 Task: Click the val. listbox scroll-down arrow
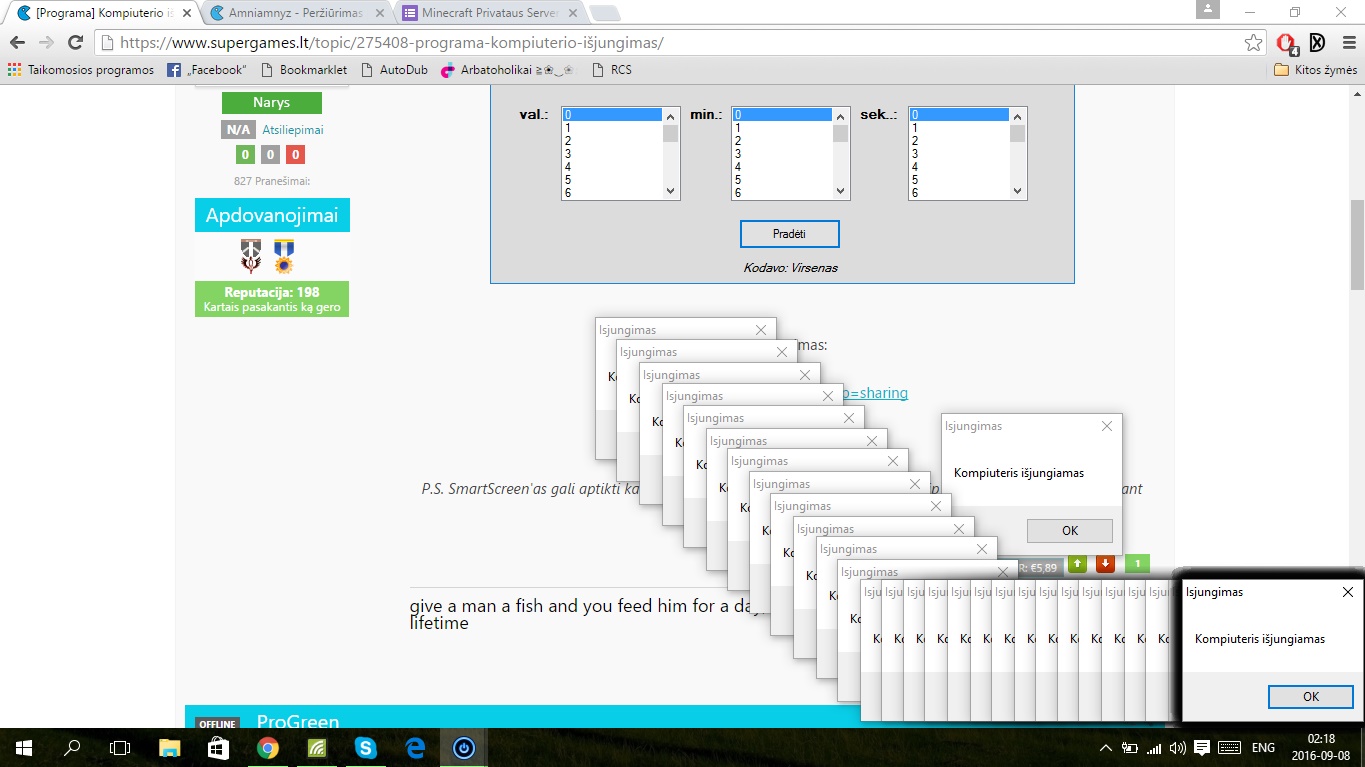670,192
